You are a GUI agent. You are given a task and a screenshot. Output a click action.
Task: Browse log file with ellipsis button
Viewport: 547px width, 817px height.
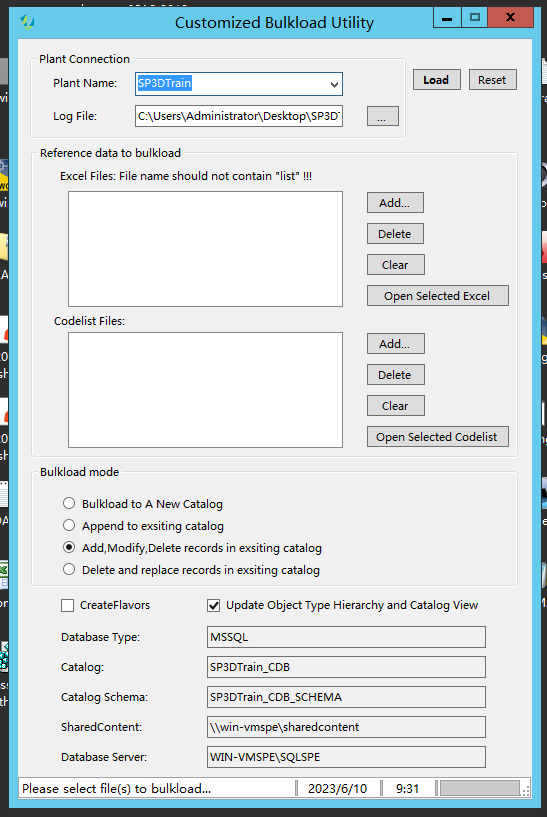pos(382,116)
